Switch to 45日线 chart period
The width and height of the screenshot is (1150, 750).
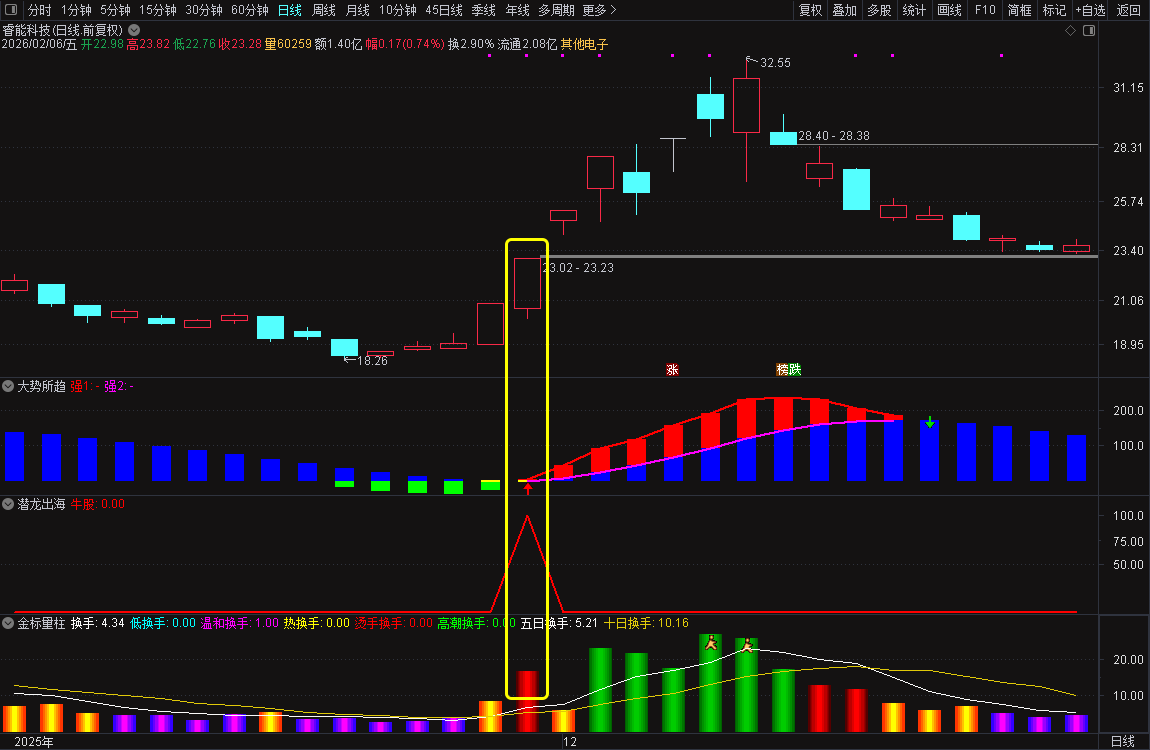[x=444, y=10]
